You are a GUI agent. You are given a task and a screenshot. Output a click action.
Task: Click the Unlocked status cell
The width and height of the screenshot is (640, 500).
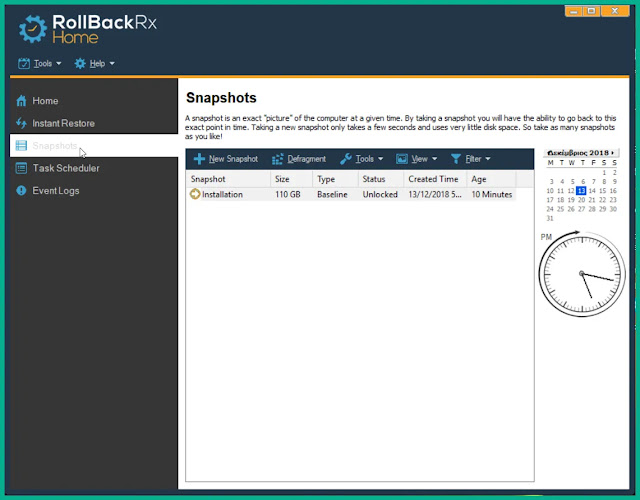point(380,195)
